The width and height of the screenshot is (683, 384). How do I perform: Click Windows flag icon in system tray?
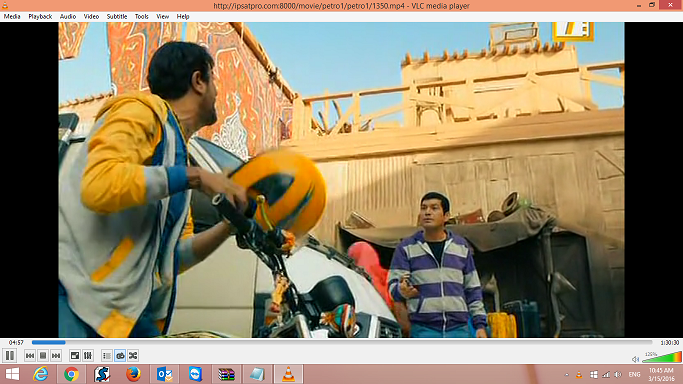tap(593, 374)
